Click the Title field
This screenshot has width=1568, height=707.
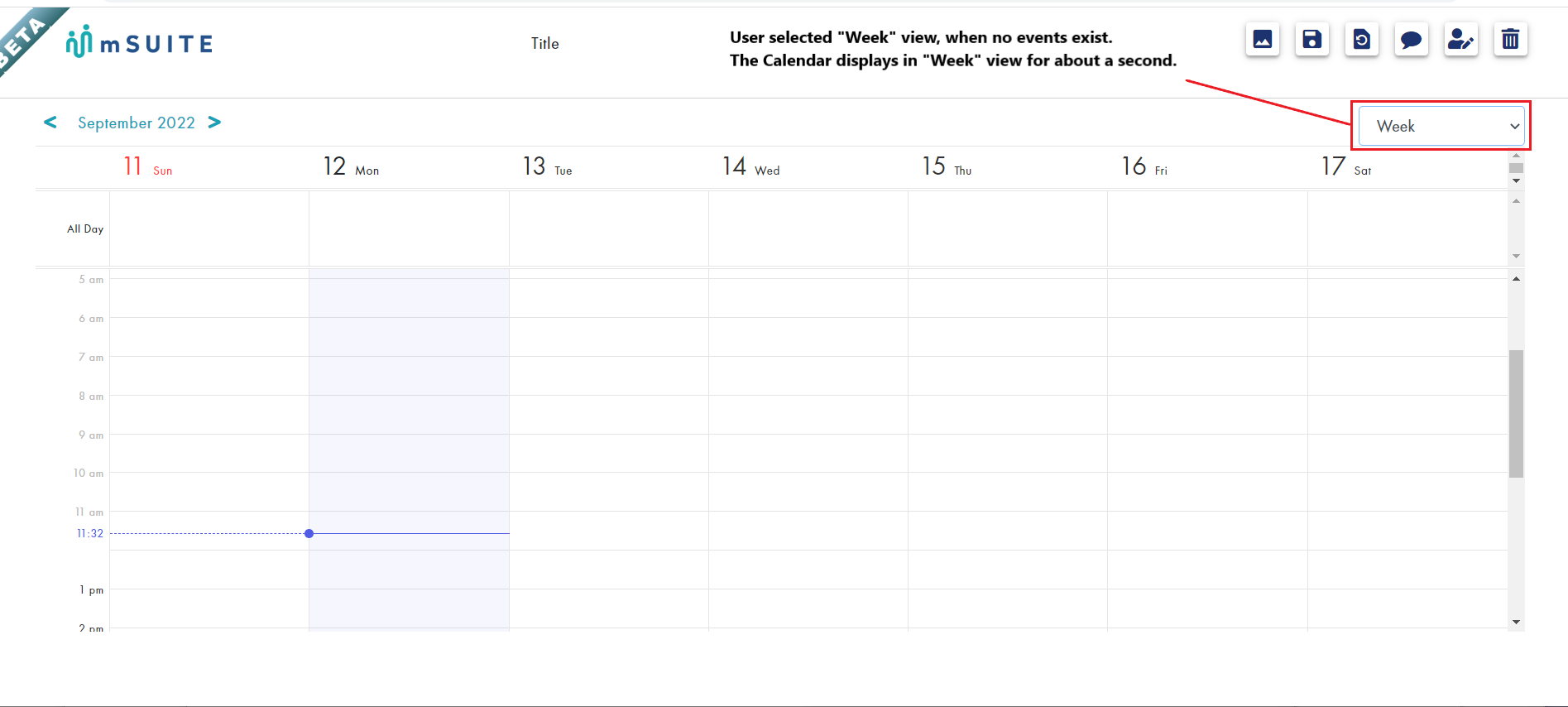[x=544, y=43]
